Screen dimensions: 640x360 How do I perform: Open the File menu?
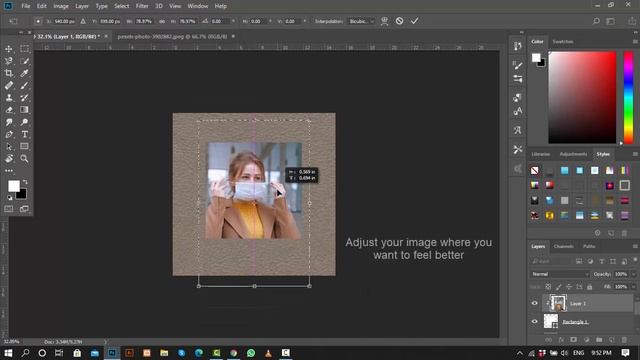point(26,6)
